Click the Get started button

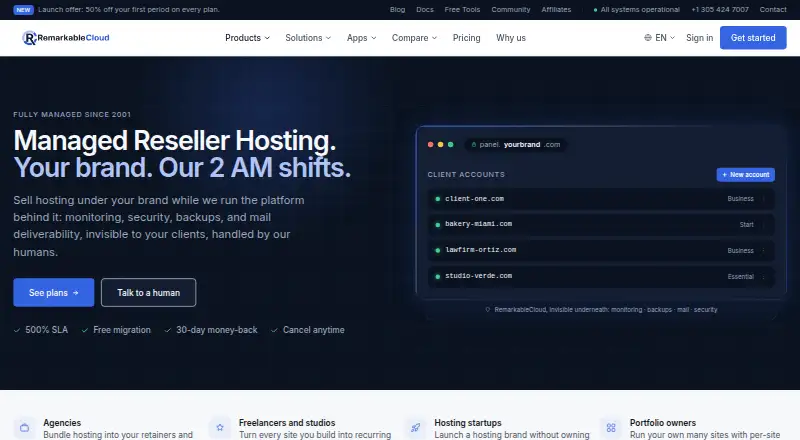point(753,38)
